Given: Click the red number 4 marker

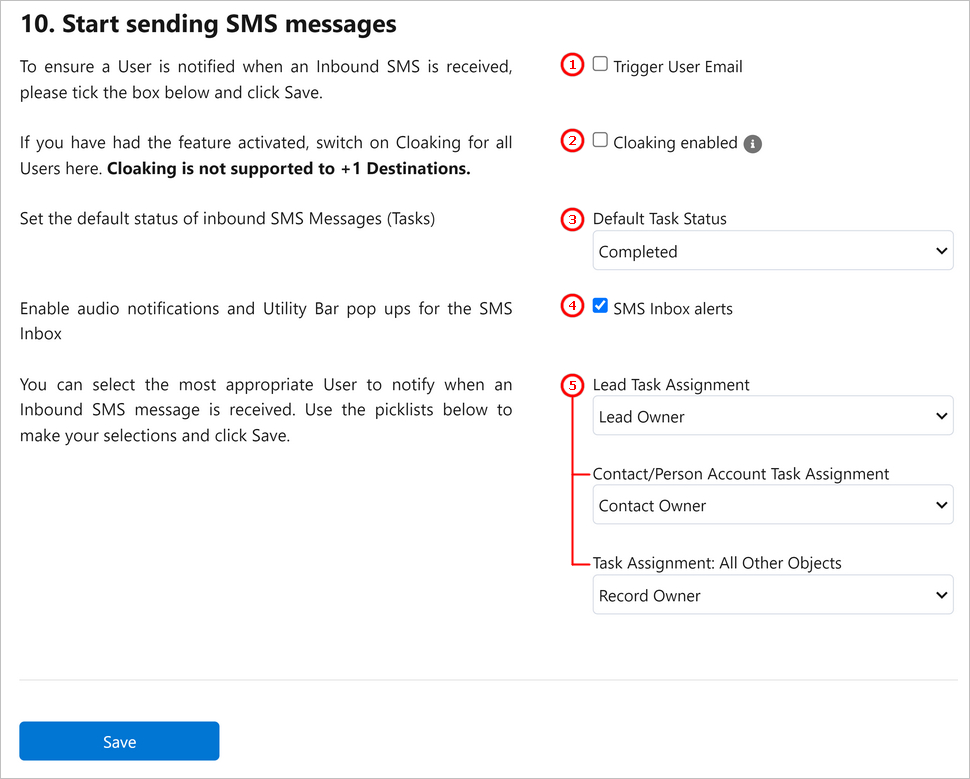Looking at the screenshot, I should [572, 306].
